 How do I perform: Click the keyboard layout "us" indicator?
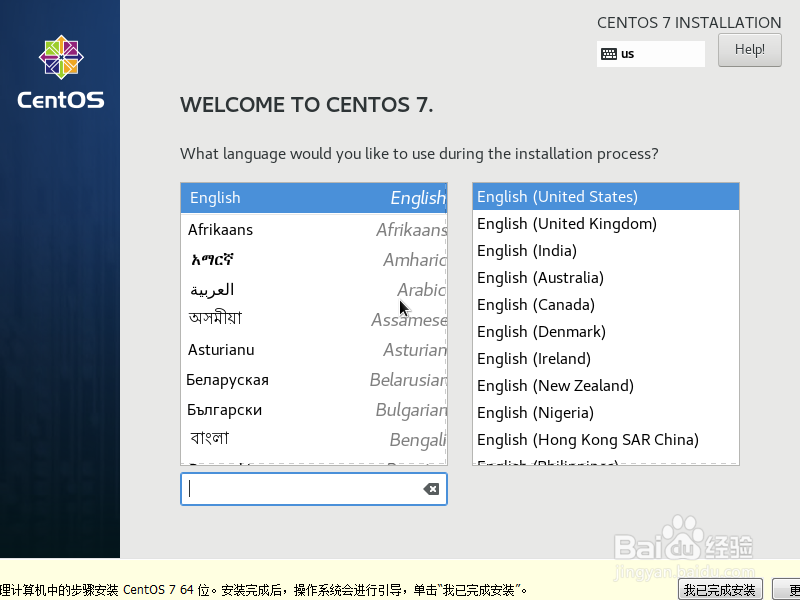click(x=651, y=53)
